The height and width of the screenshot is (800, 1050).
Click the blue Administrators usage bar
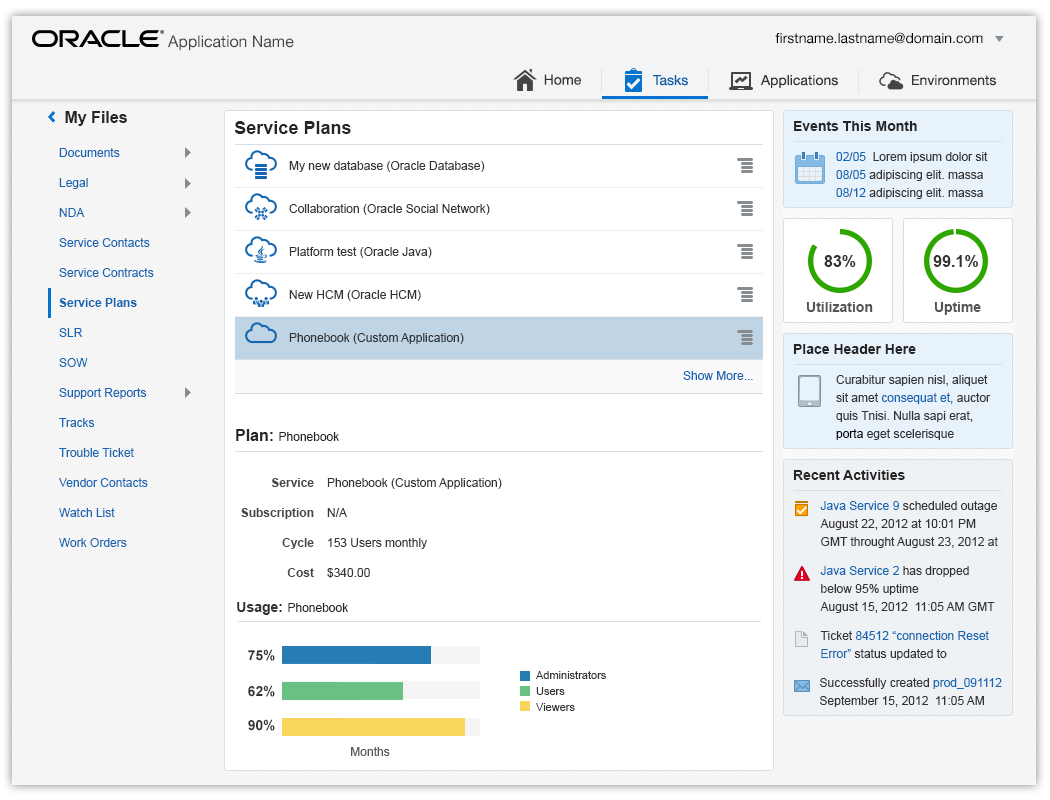[x=356, y=655]
